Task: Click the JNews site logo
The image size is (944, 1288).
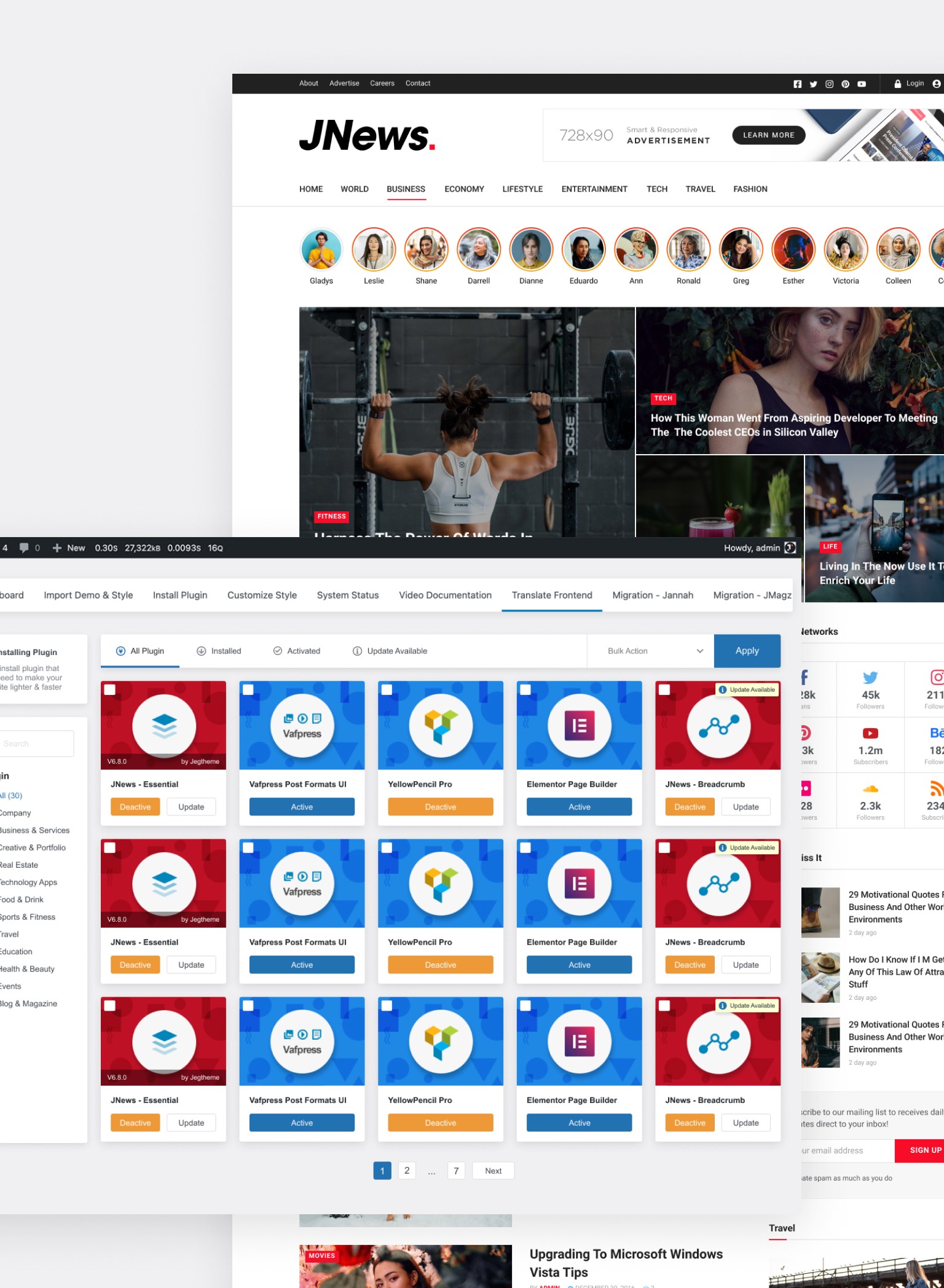Action: [368, 136]
